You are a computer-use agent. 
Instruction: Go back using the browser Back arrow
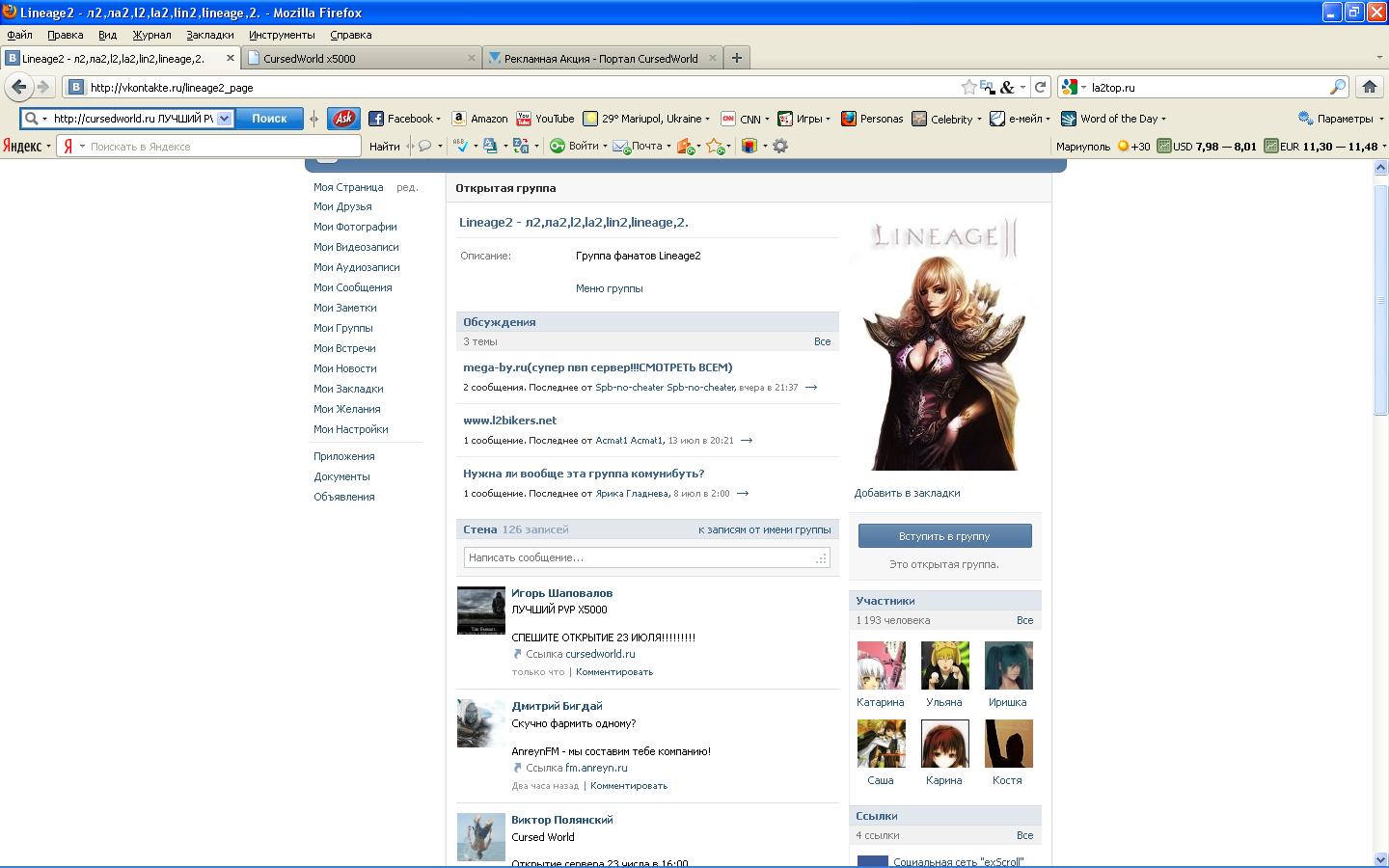[18, 87]
